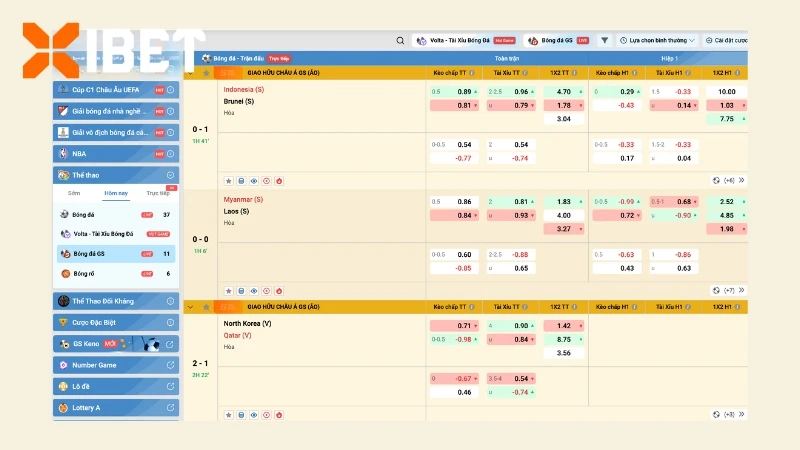Expand more markets (+8) for North Korea match
Image resolution: width=800 pixels, height=450 pixels.
point(729,414)
